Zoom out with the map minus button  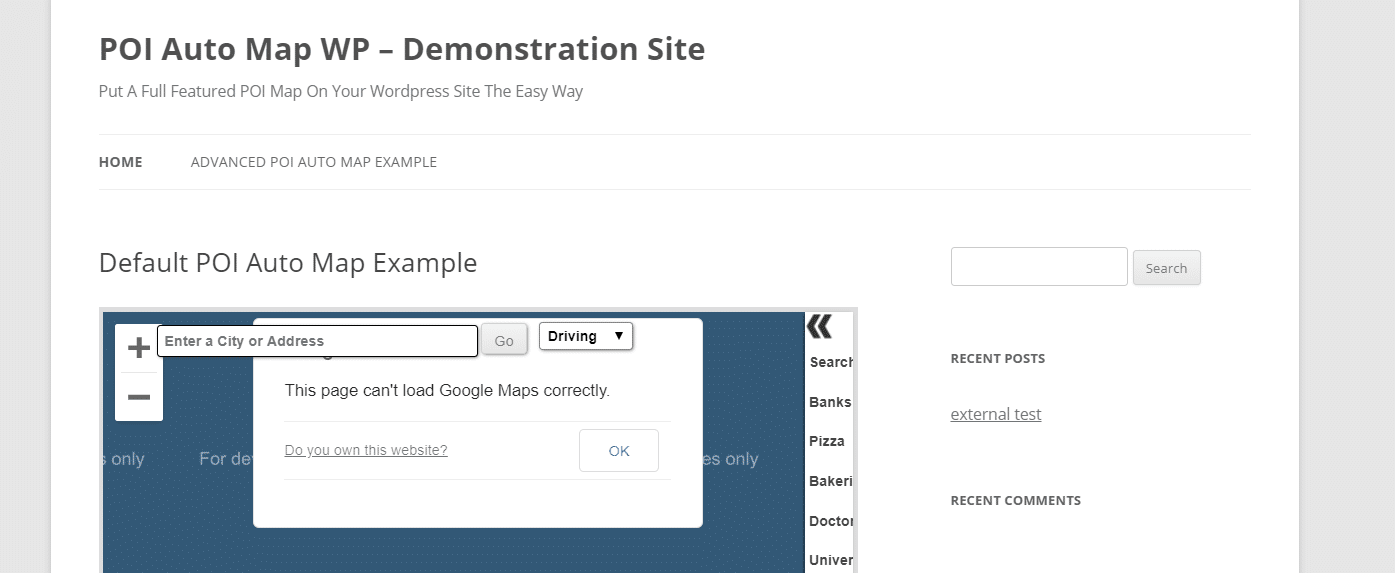click(139, 397)
